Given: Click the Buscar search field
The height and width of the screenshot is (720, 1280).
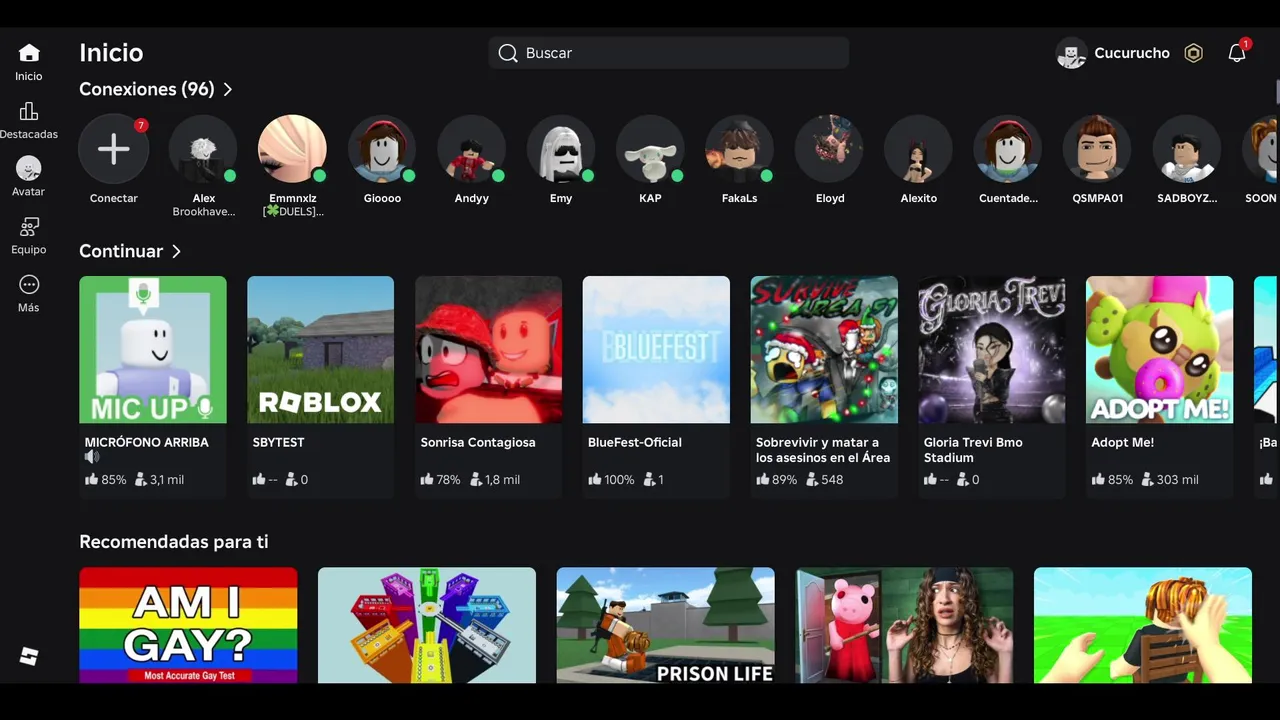Looking at the screenshot, I should [x=669, y=53].
